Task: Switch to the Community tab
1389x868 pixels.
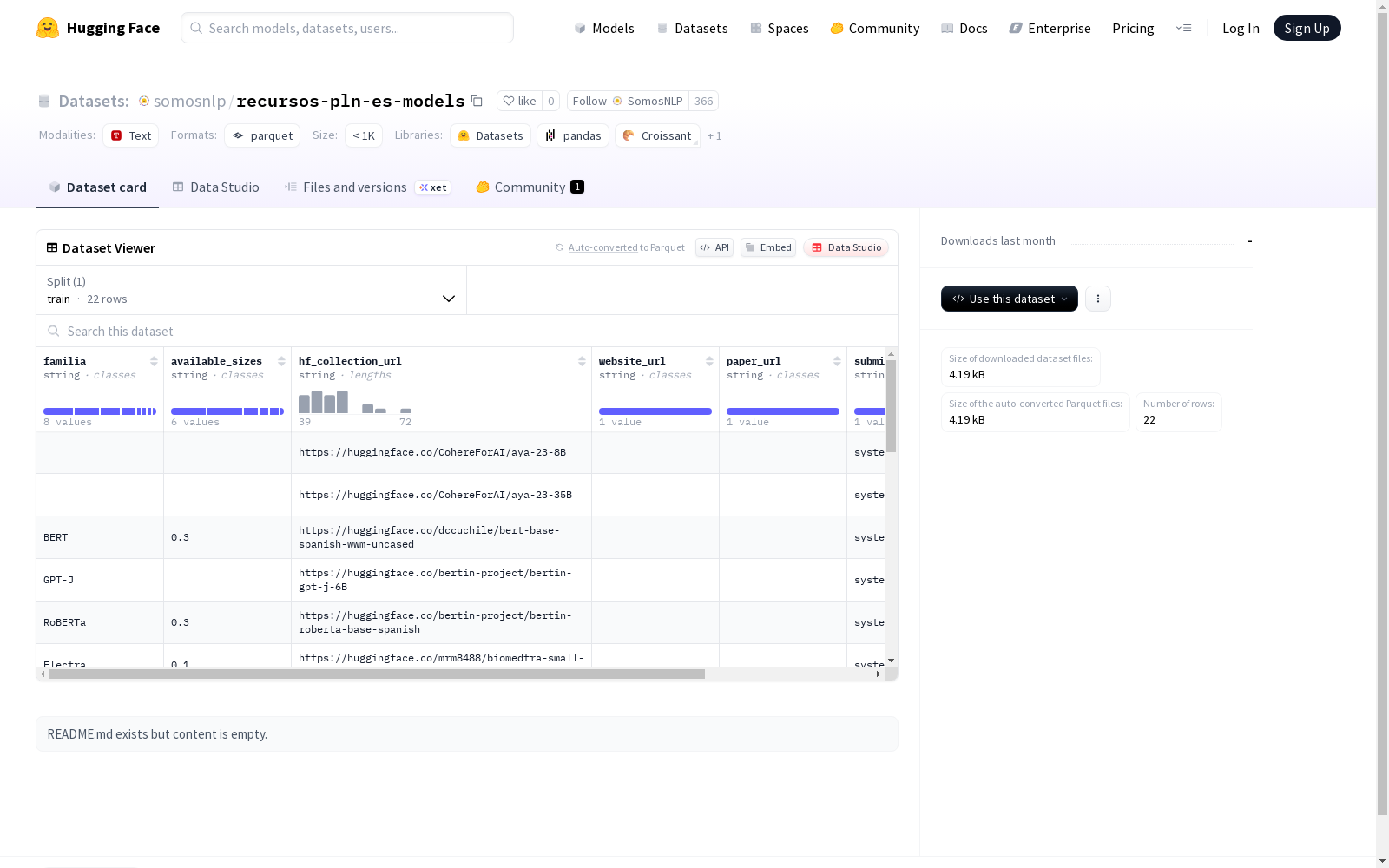Action: tap(530, 187)
